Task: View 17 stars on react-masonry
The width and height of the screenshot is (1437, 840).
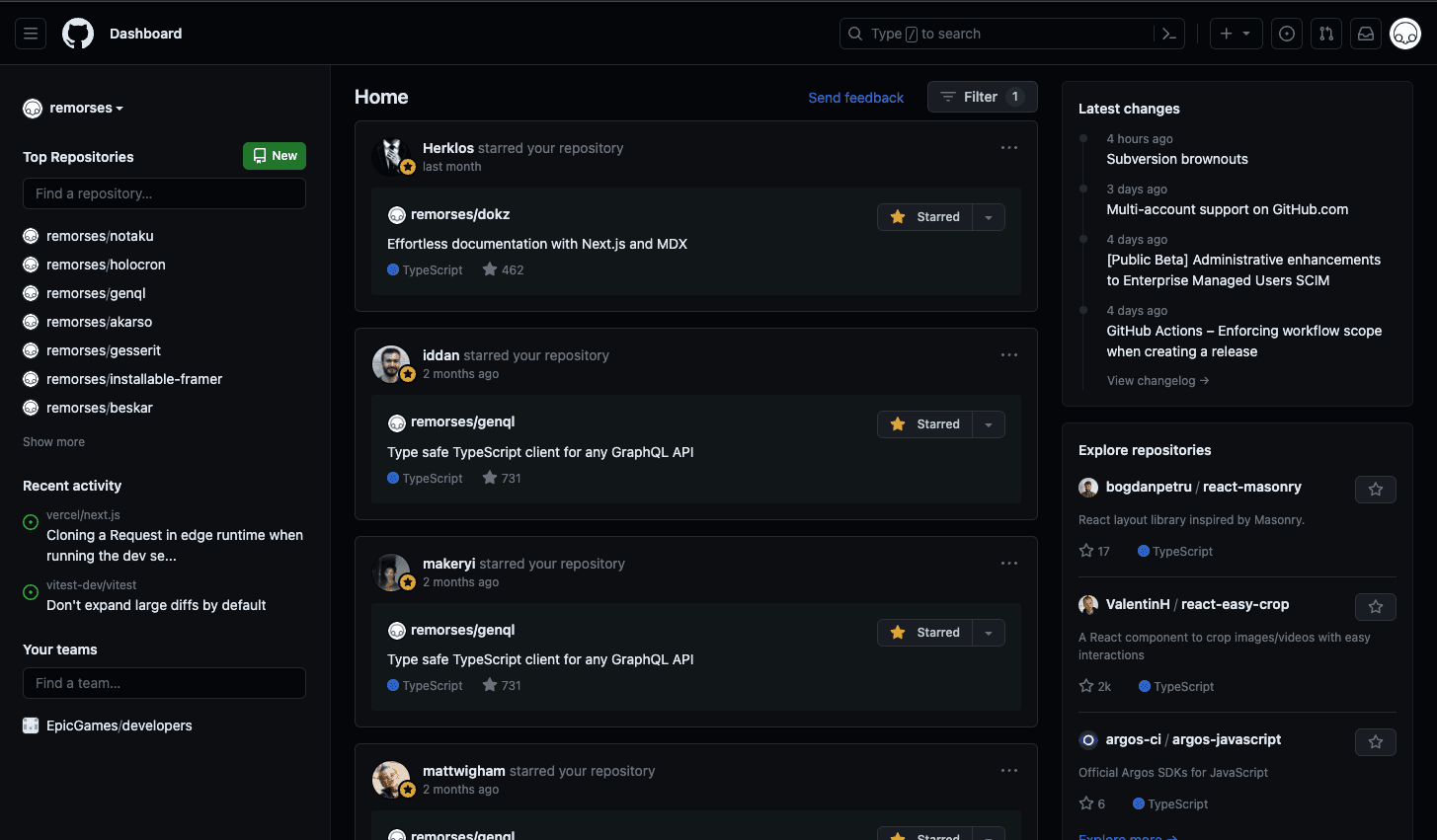Action: [1094, 551]
